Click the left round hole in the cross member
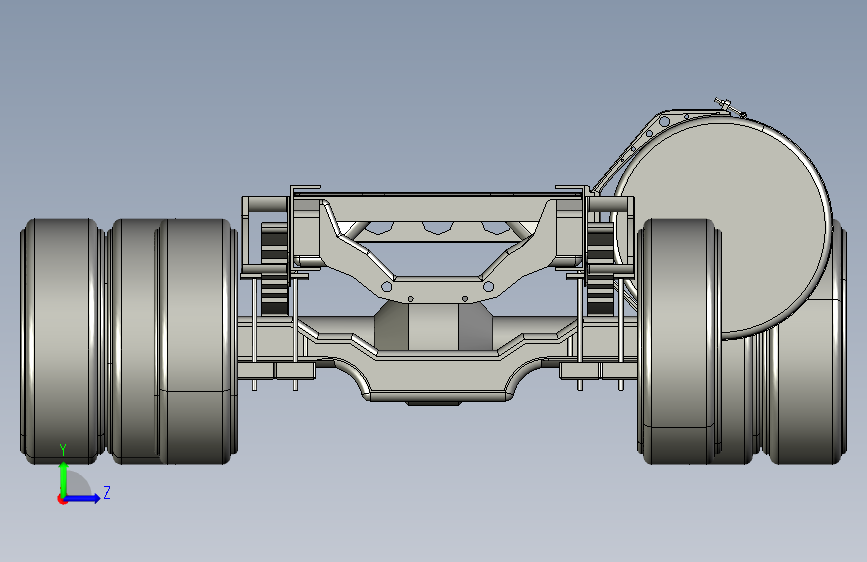The width and height of the screenshot is (867, 562). [387, 287]
